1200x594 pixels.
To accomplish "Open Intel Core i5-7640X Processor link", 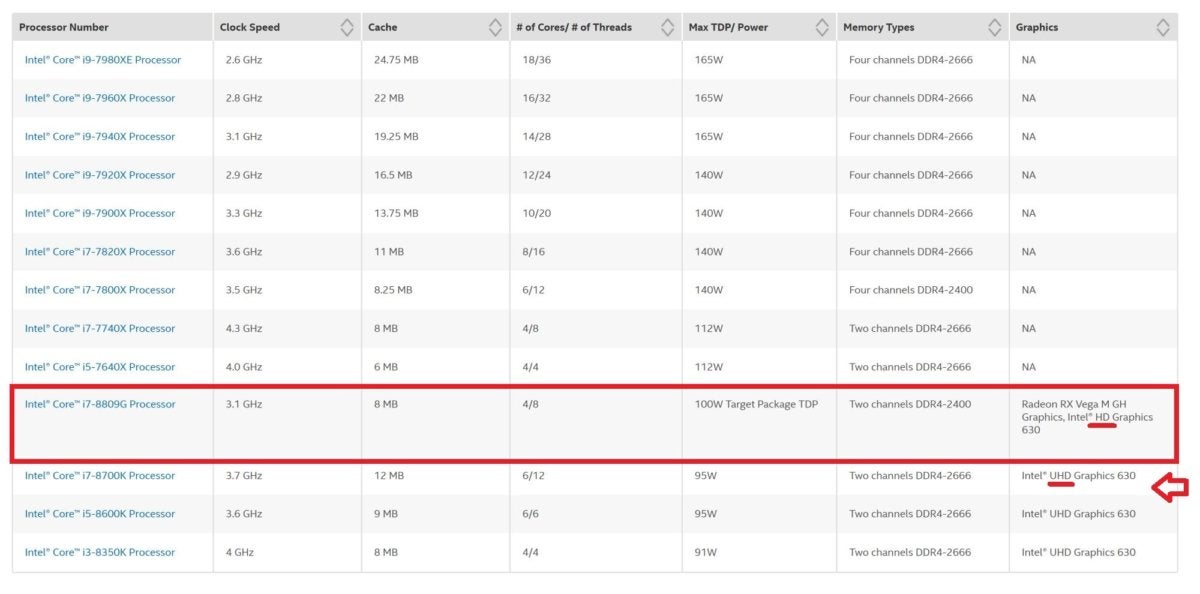I will pos(100,366).
